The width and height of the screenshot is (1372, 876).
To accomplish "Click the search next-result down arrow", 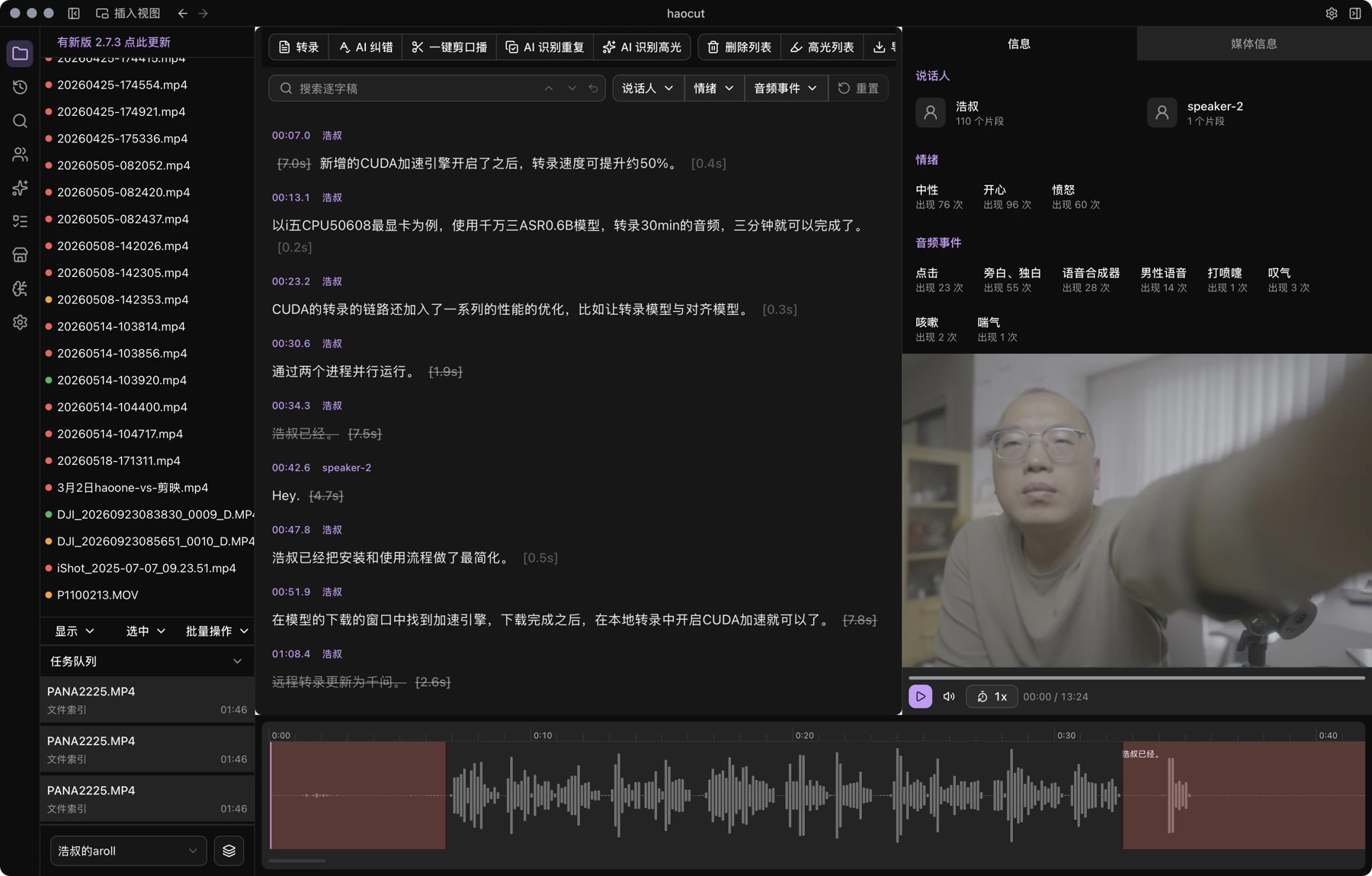I will 572,88.
